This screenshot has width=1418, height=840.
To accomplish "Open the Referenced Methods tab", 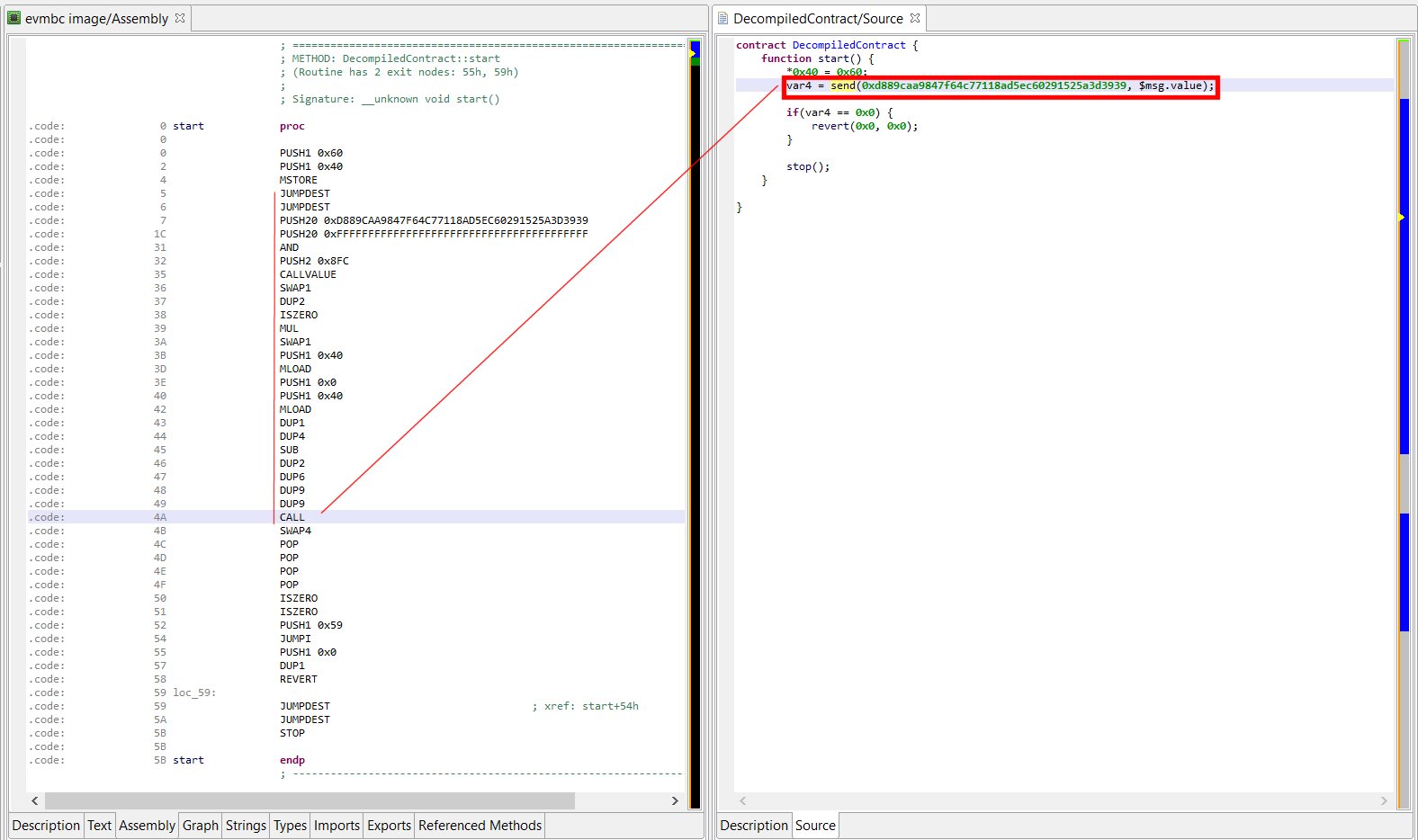I will (480, 826).
